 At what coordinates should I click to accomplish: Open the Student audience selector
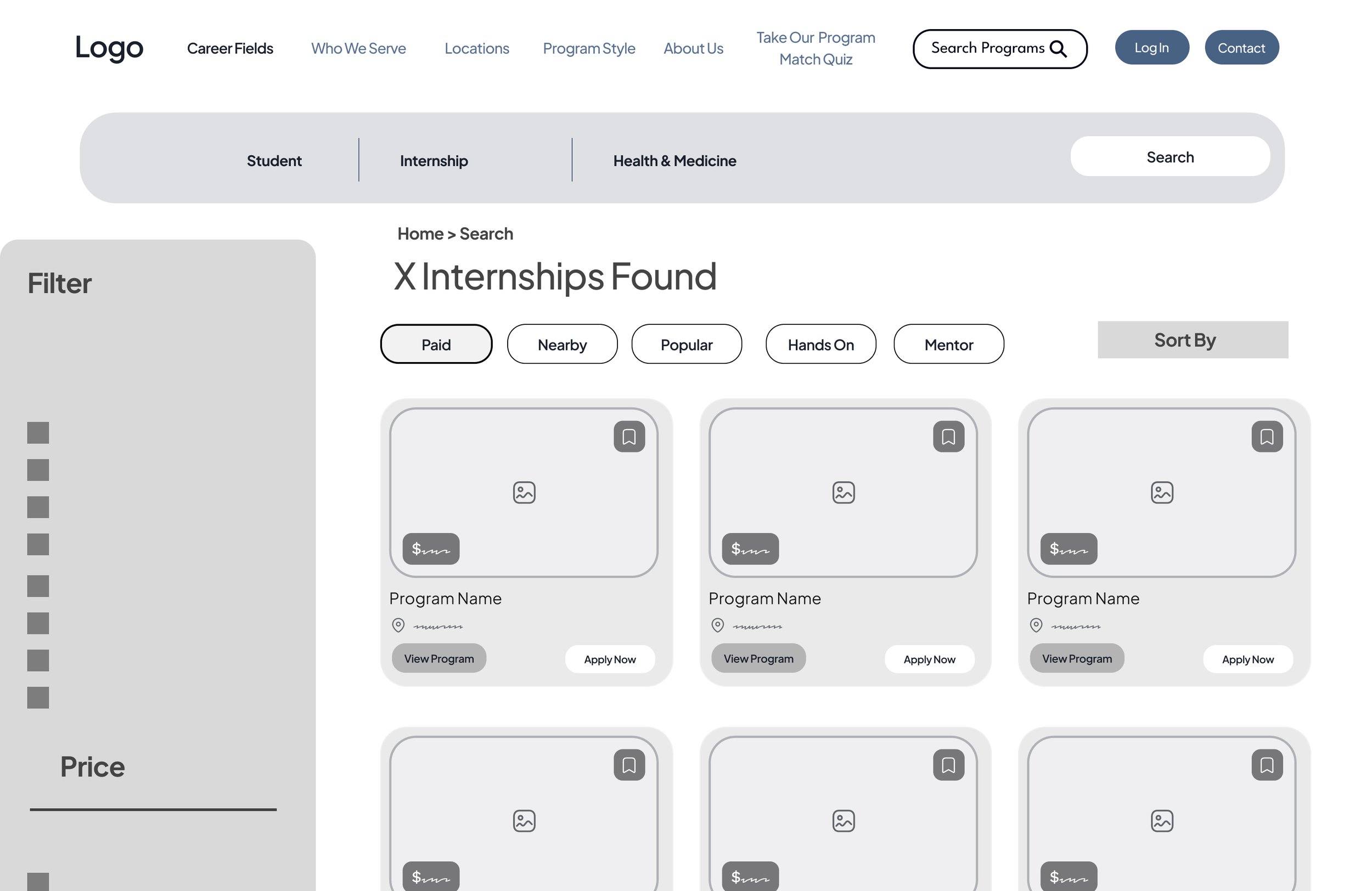coord(274,161)
